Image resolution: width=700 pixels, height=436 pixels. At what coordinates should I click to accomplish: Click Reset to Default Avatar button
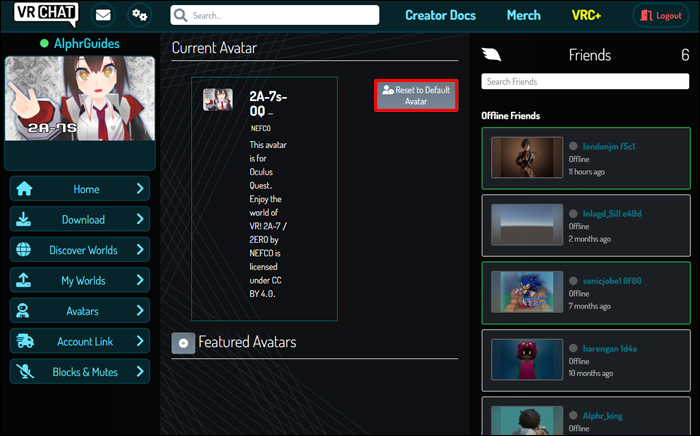[416, 96]
